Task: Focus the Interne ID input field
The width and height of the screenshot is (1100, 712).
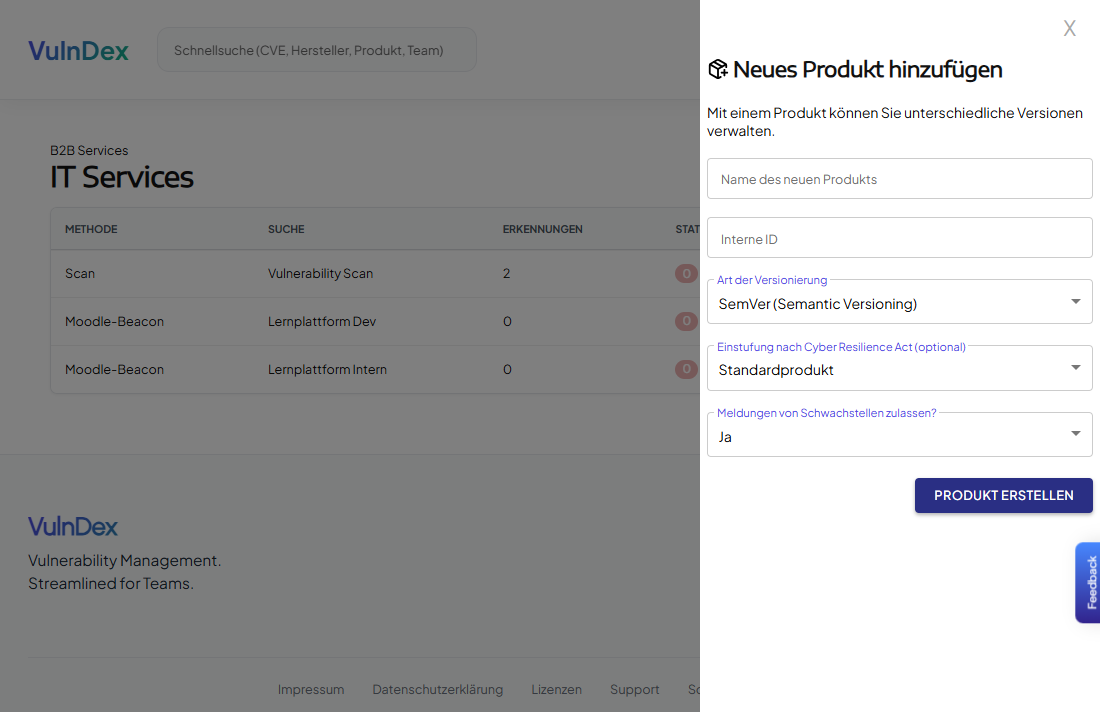Action: 899,238
